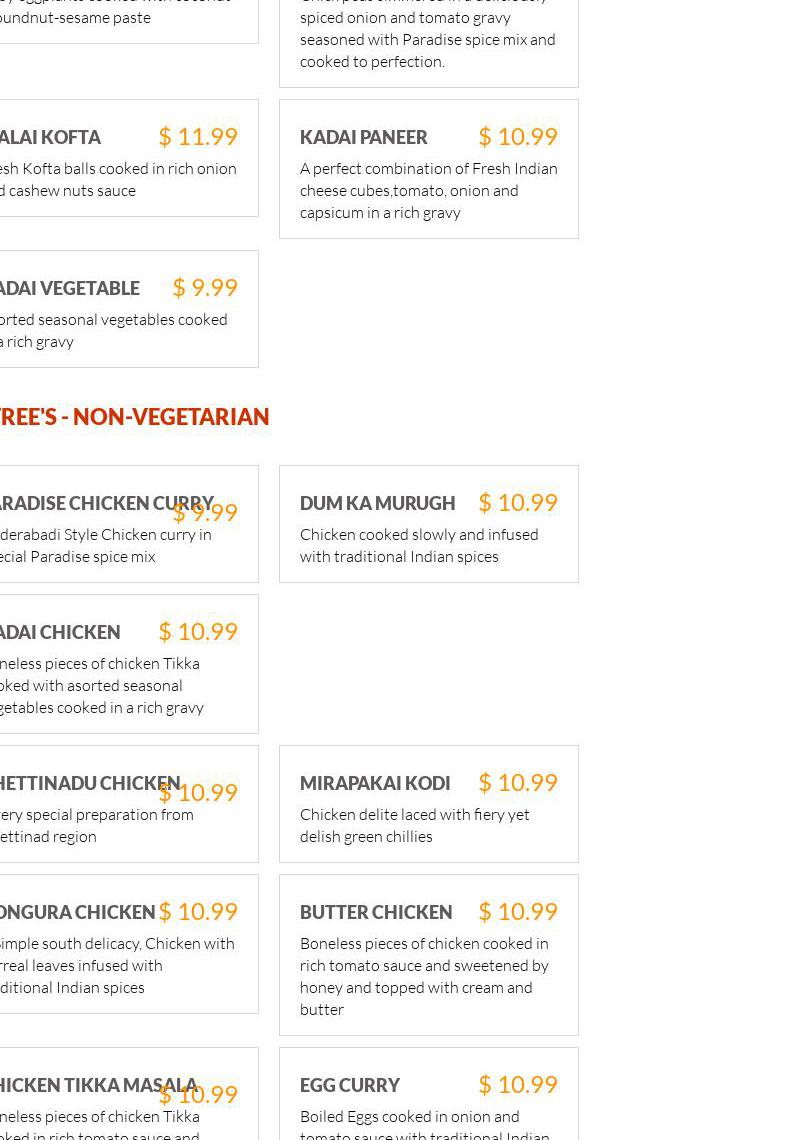The width and height of the screenshot is (785, 1140).
Task: Select the Kadai Paneer menu card
Action: [x=429, y=169]
